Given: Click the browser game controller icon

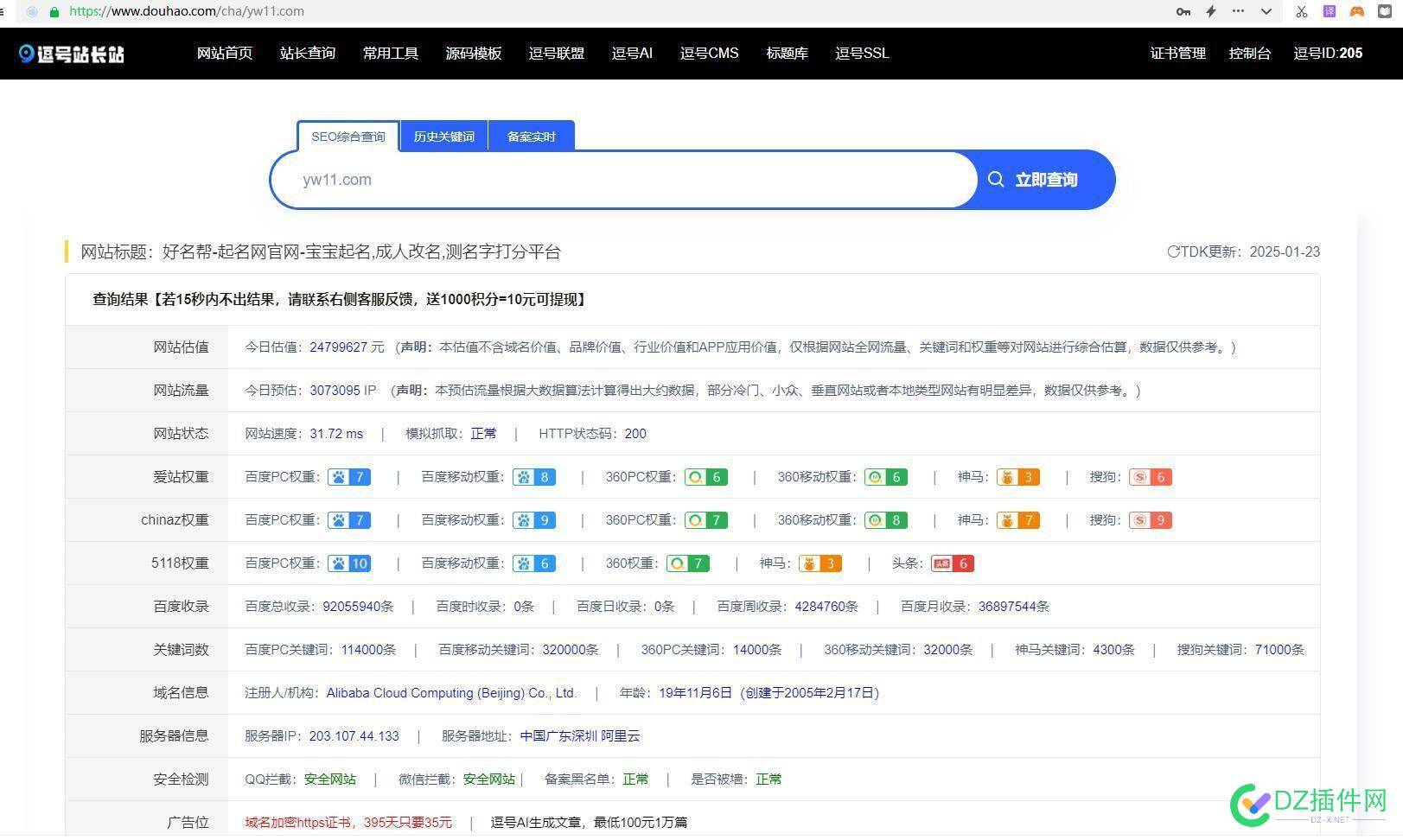Looking at the screenshot, I should (1357, 11).
